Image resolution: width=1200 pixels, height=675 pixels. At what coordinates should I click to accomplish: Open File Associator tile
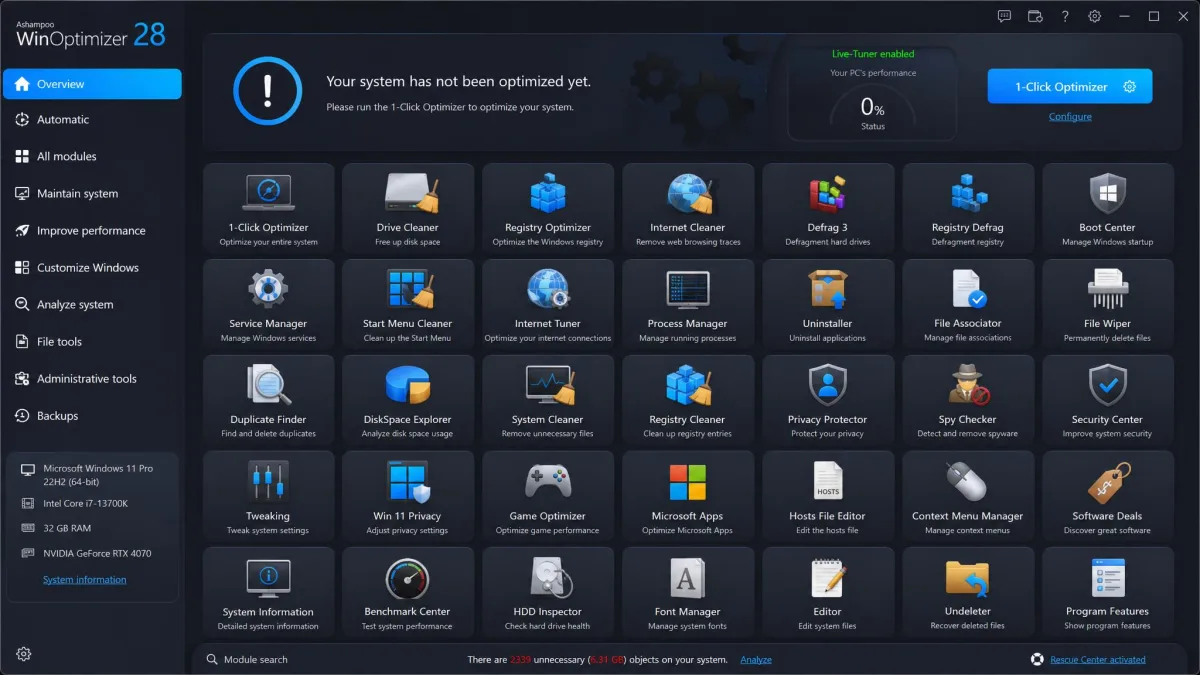point(968,305)
